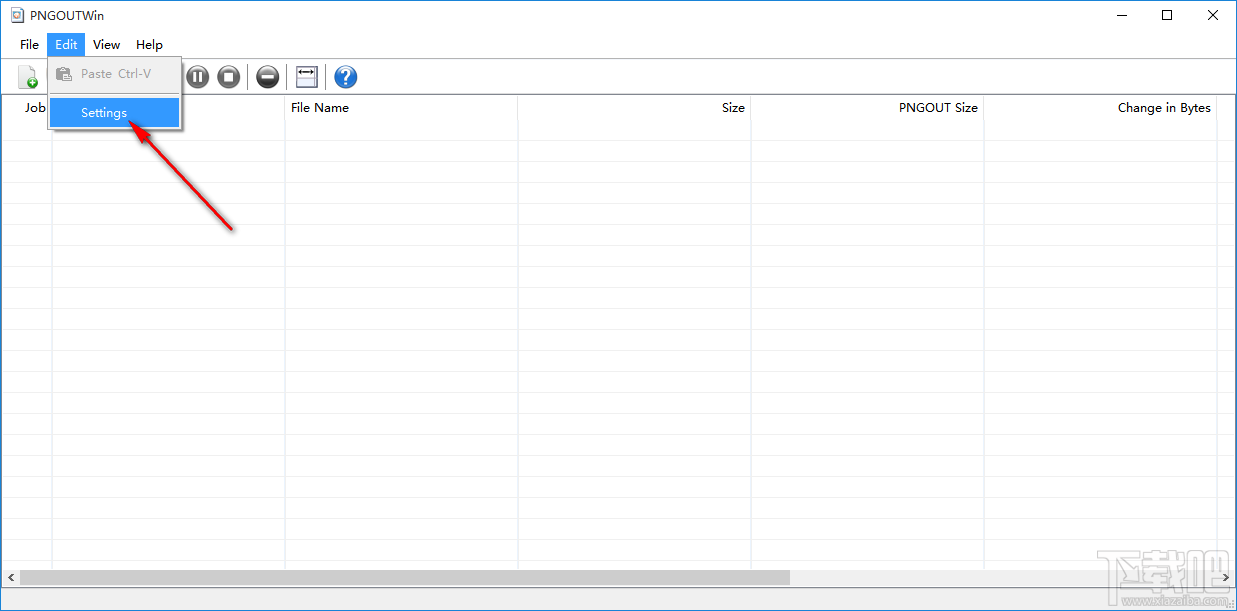Click the scrollbar left arrow
Screen dimensions: 1237x611
click(x=10, y=578)
